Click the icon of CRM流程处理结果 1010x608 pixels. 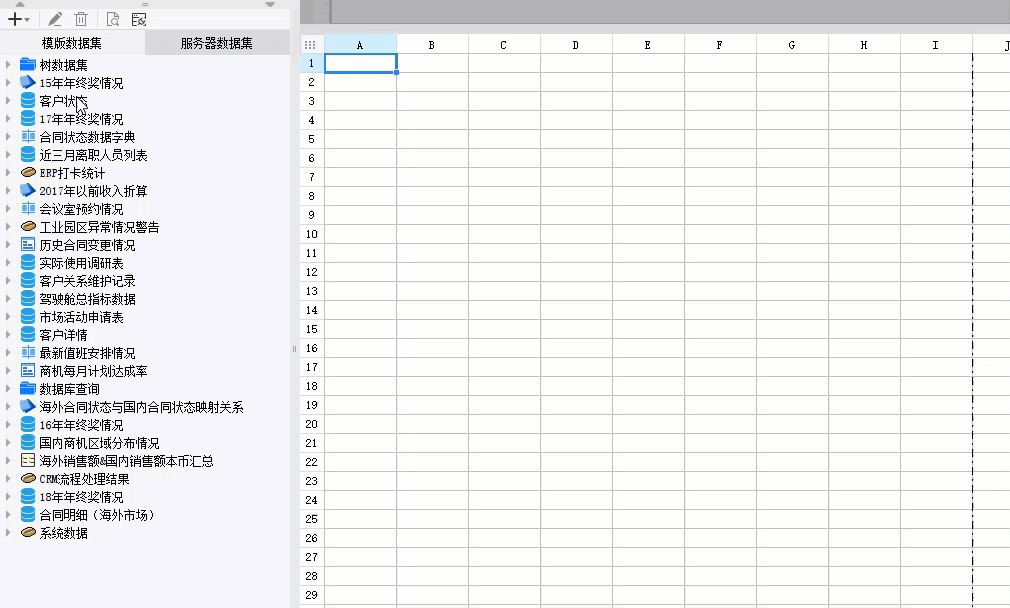coord(28,479)
